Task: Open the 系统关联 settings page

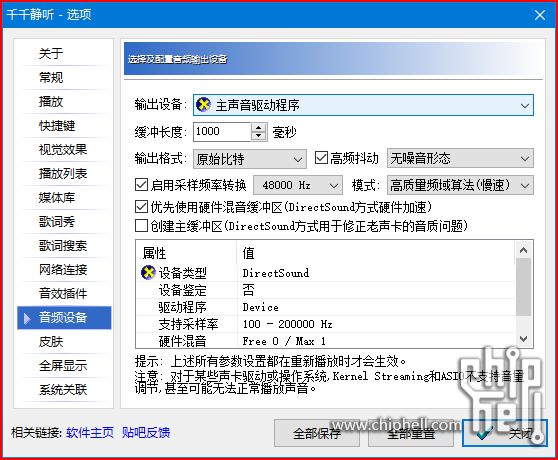Action: coord(64,390)
